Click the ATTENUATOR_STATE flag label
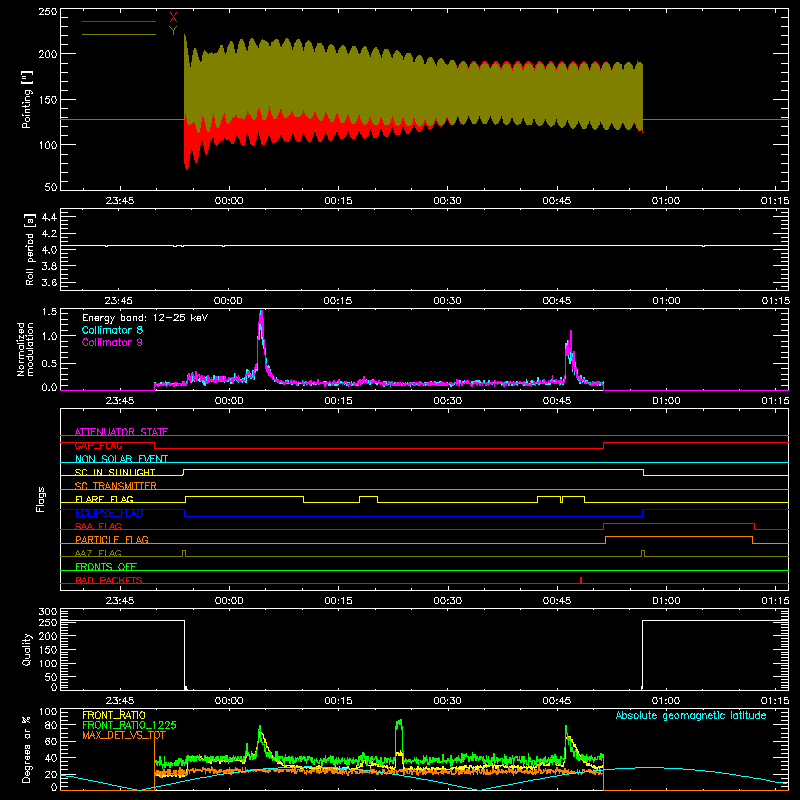This screenshot has height=800, width=800. [121, 432]
